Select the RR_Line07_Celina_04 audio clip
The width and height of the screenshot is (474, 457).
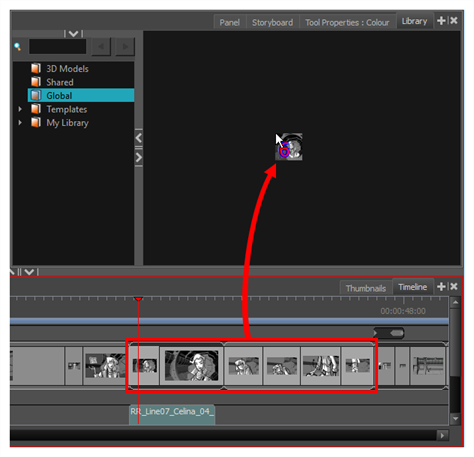point(172,414)
